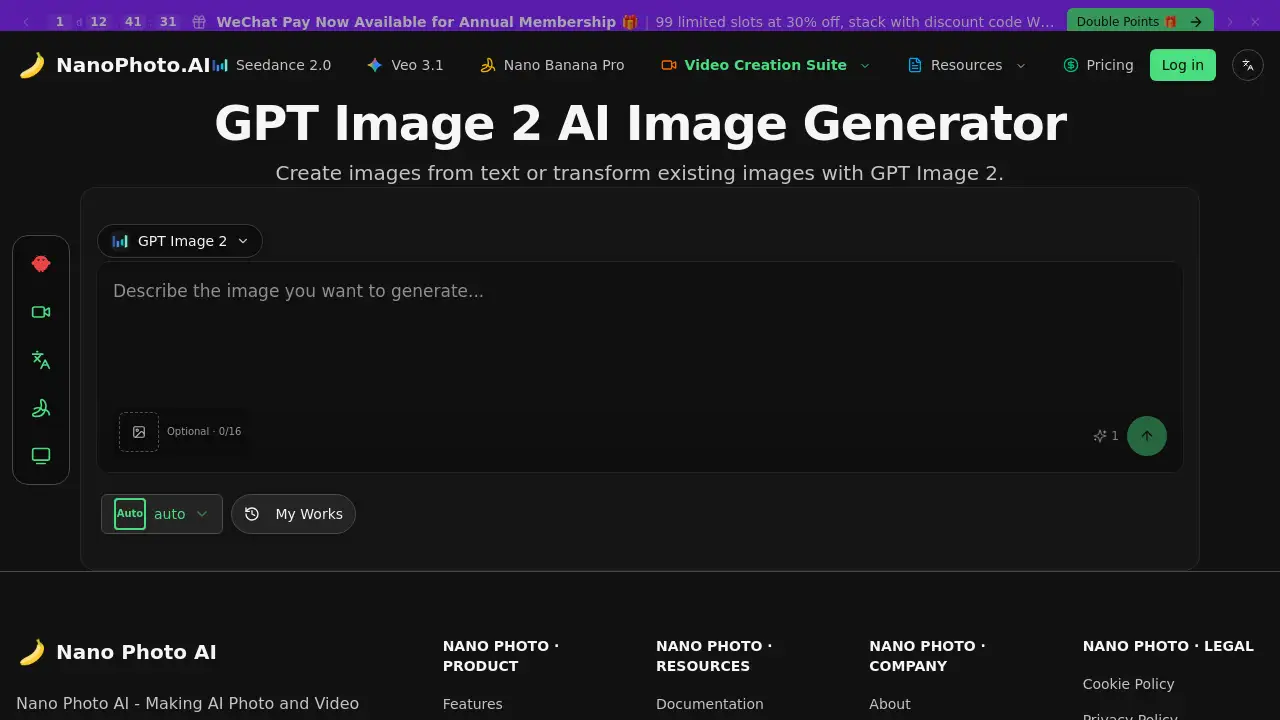Expand the Video Creation Suite menu

click(765, 65)
